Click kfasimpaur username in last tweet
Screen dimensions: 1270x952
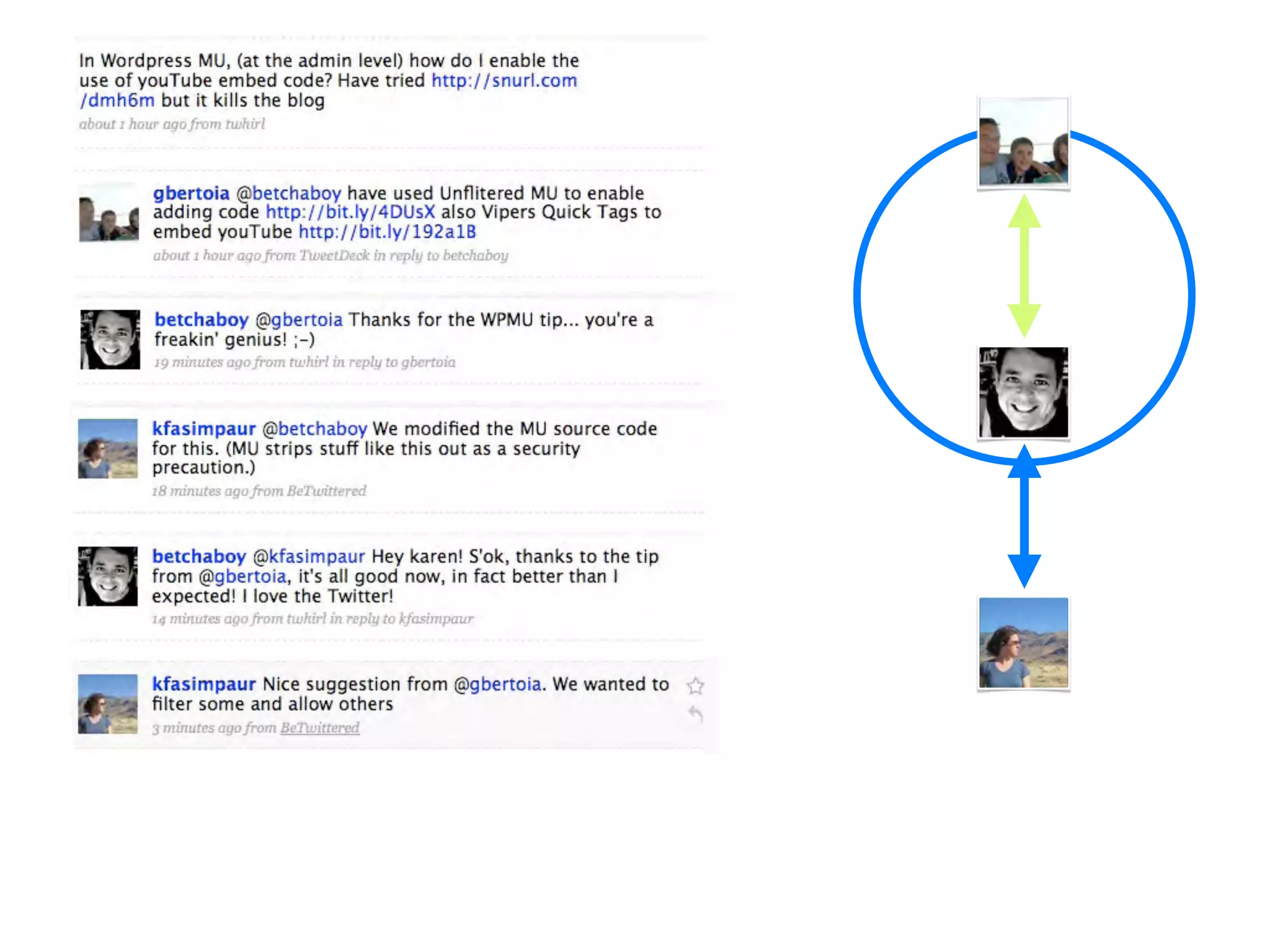204,684
